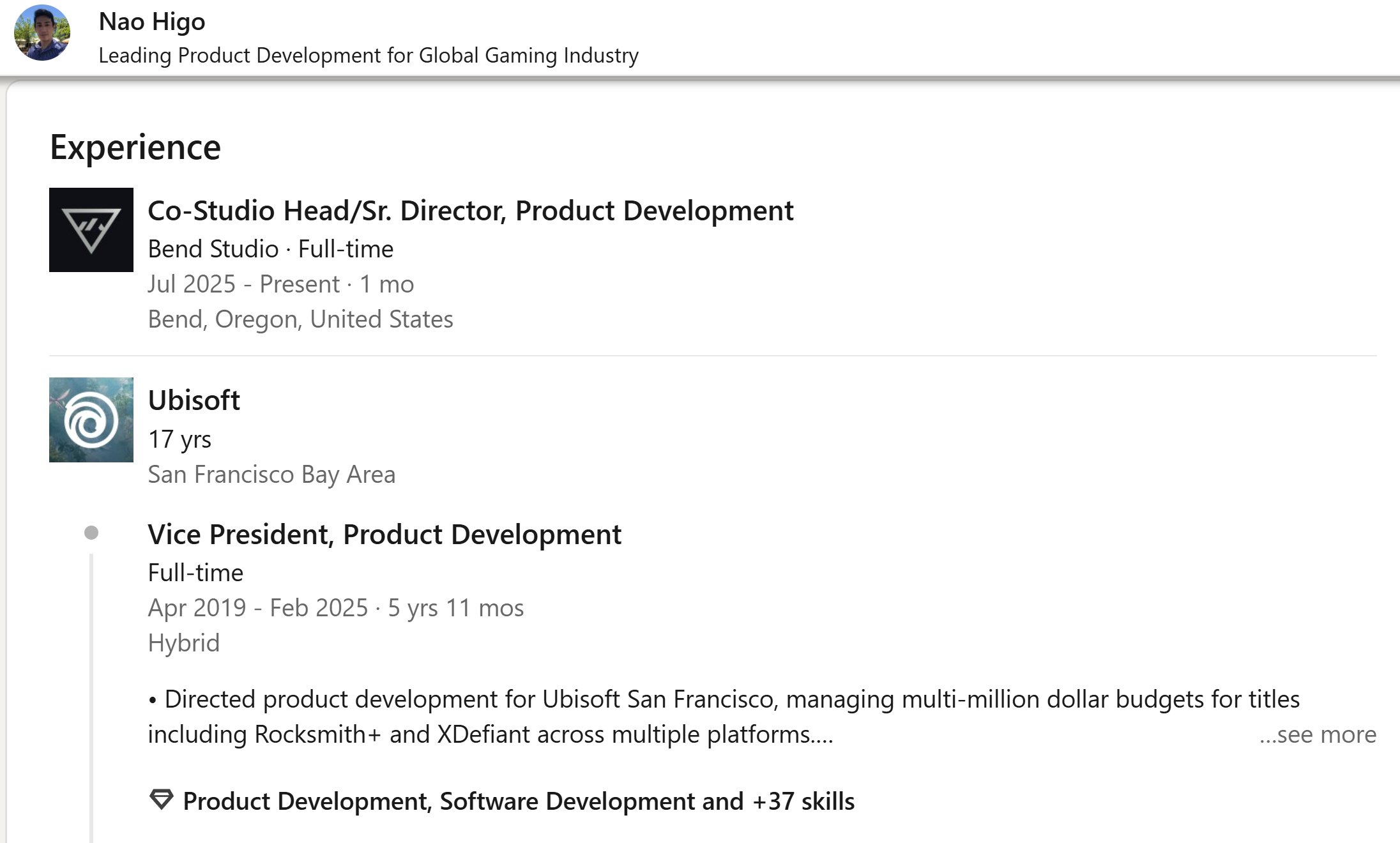Expand description with '...see more'
The image size is (1400, 843).
tap(1318, 734)
